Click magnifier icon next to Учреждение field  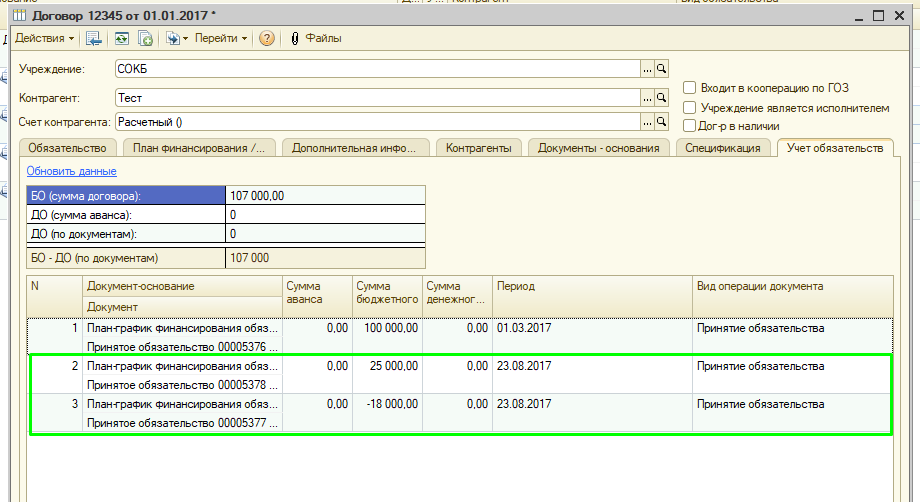point(661,69)
